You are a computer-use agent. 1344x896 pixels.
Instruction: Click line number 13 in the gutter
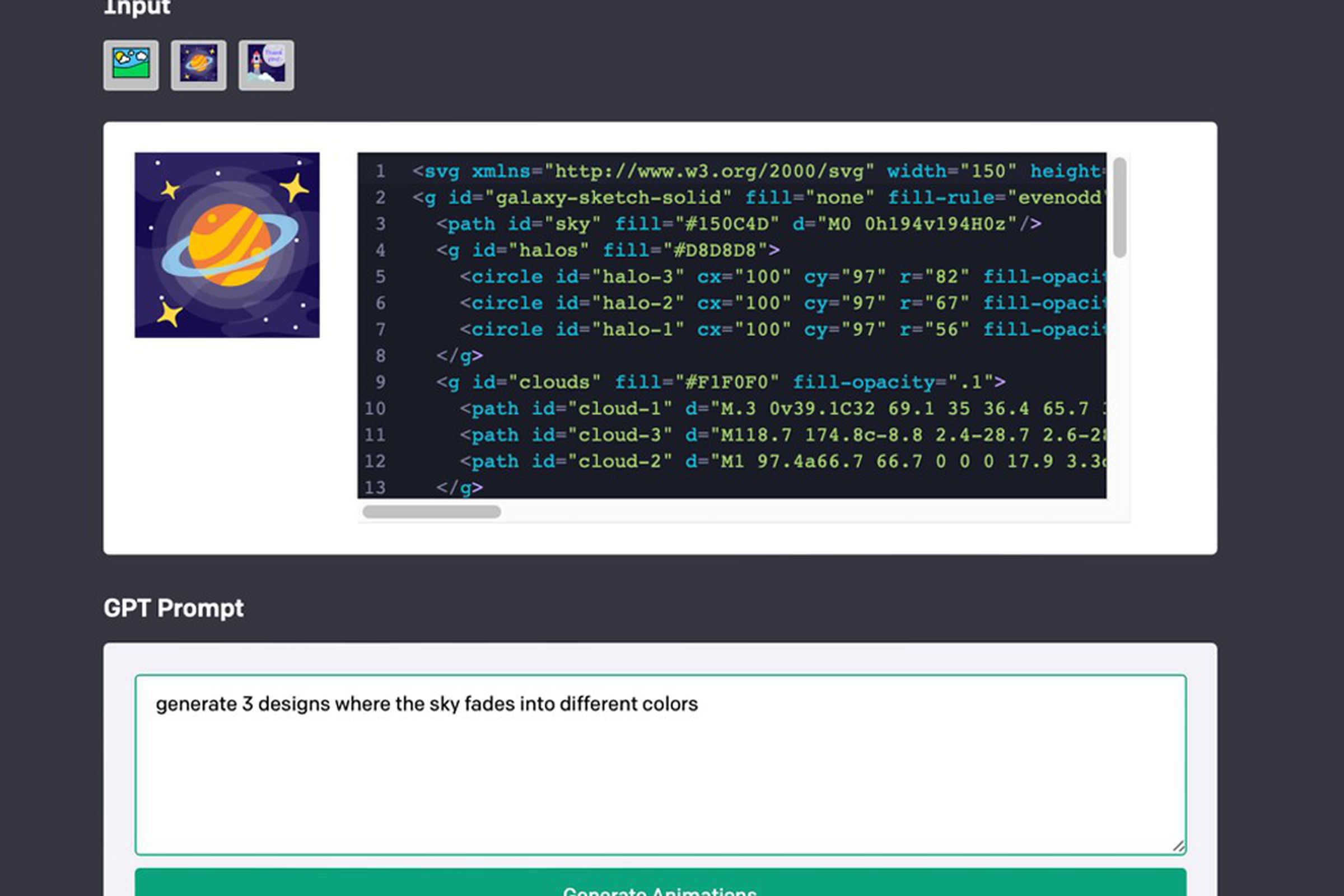tap(375, 487)
